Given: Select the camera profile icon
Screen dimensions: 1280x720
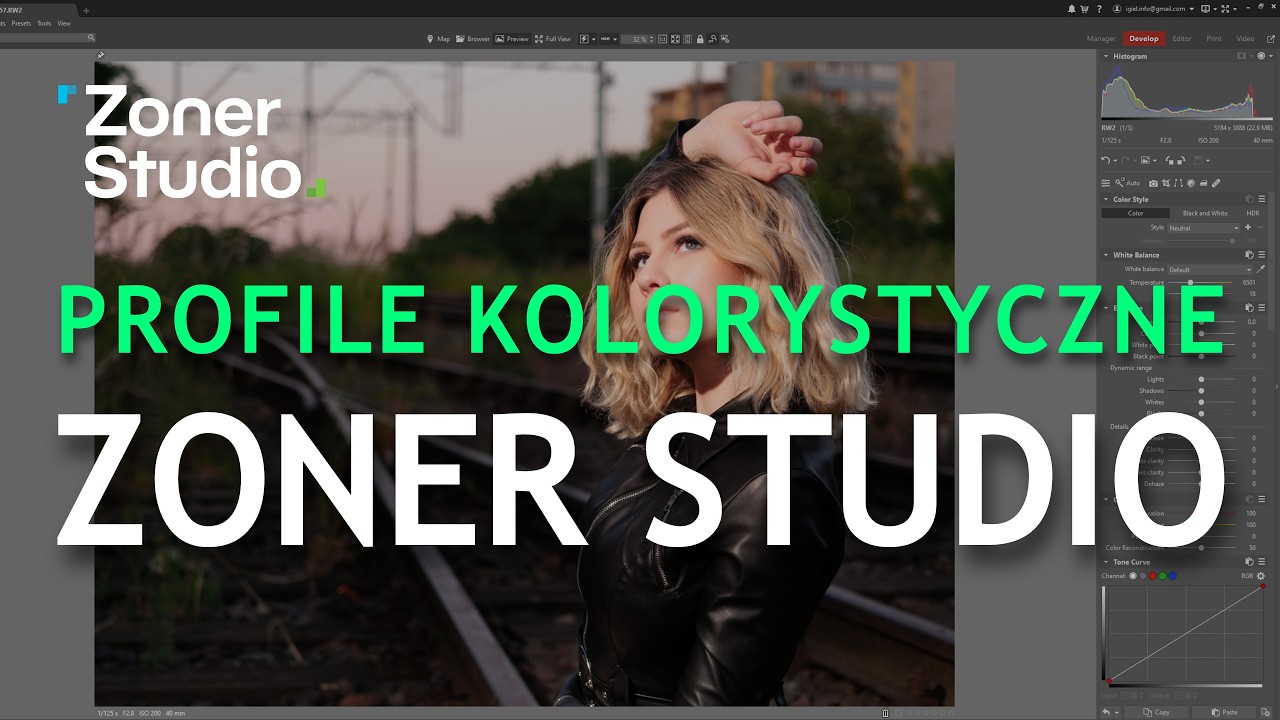Looking at the screenshot, I should [x=1153, y=184].
